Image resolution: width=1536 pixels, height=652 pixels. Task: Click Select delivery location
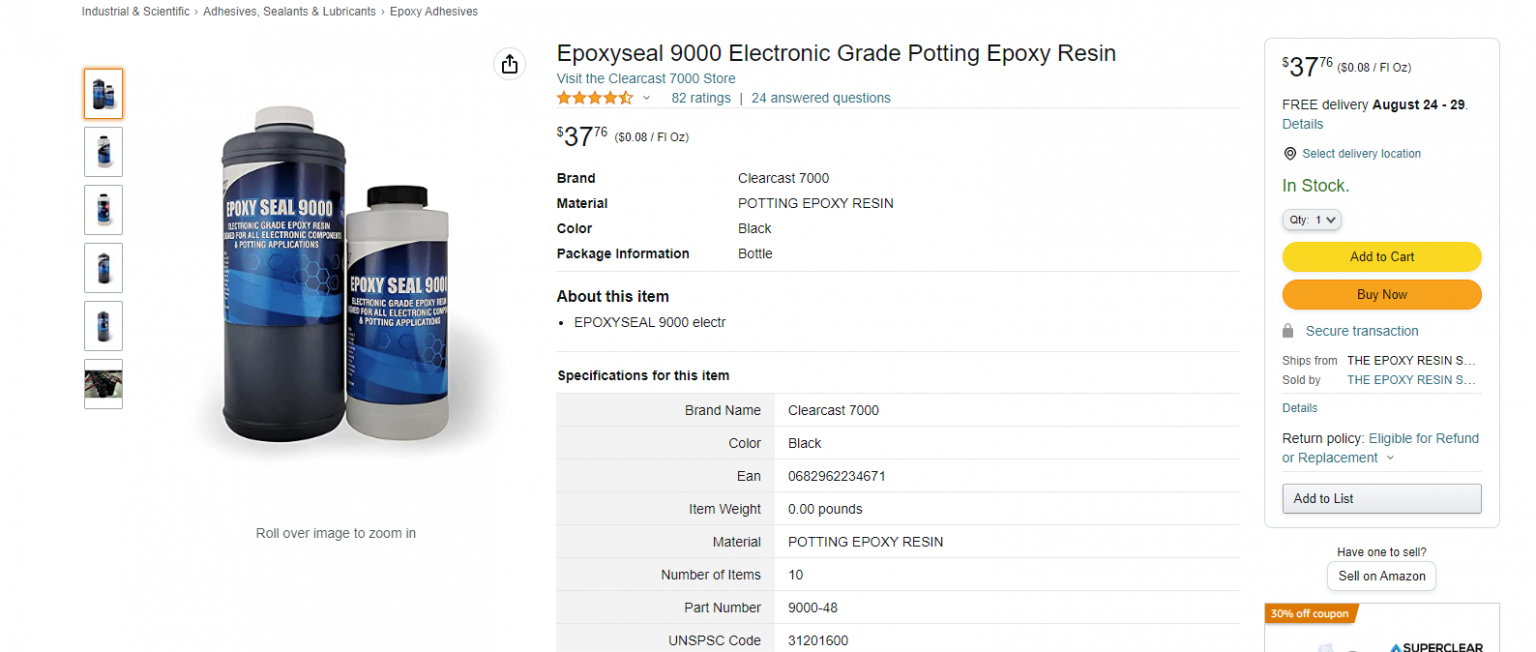(1360, 153)
